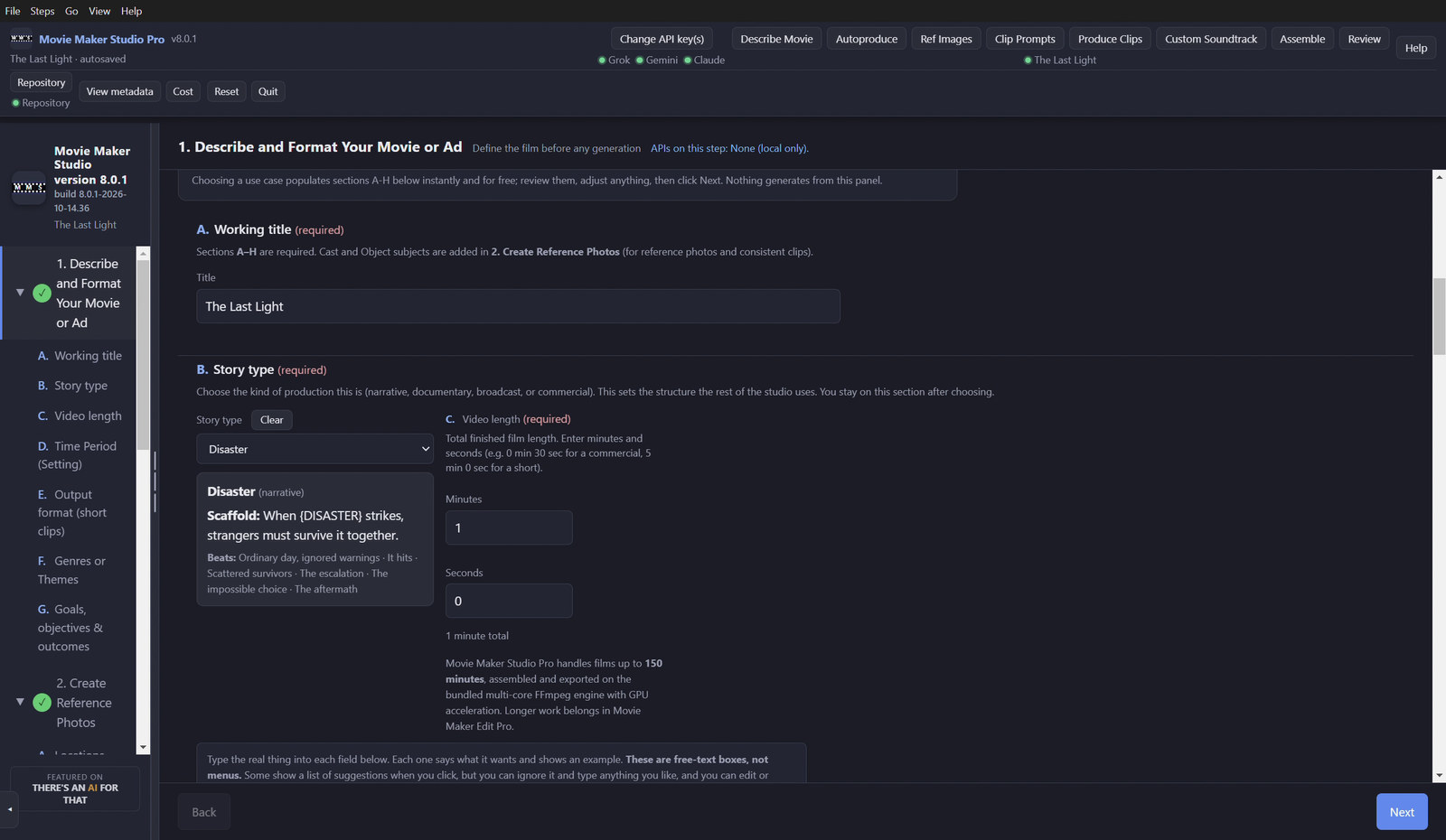Open the Ref Images step

point(946,39)
